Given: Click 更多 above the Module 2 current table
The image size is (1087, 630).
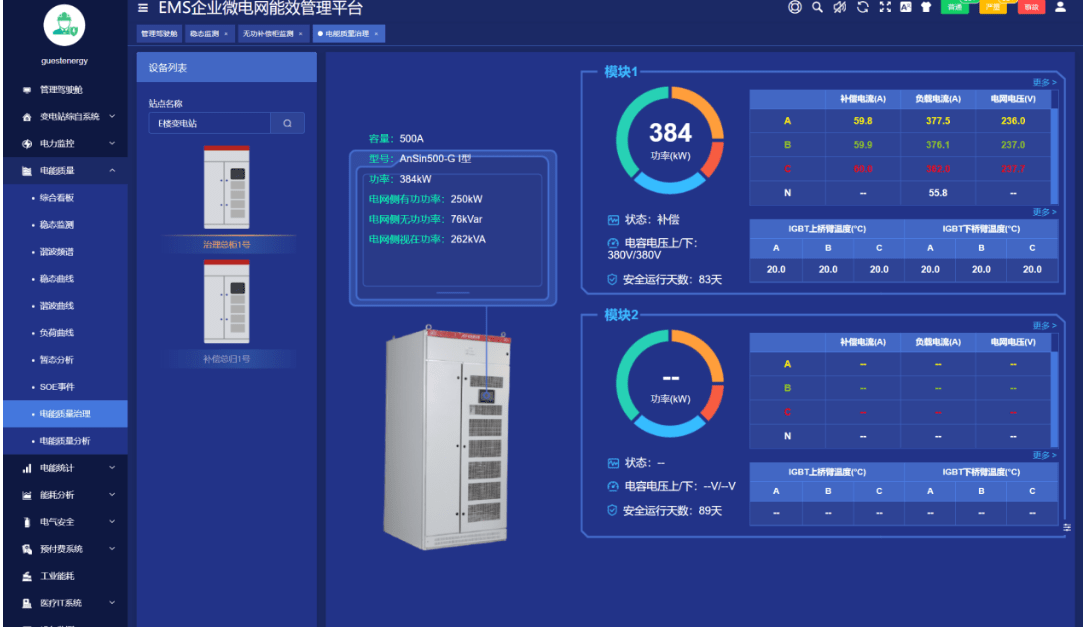Looking at the screenshot, I should click(x=1044, y=326).
